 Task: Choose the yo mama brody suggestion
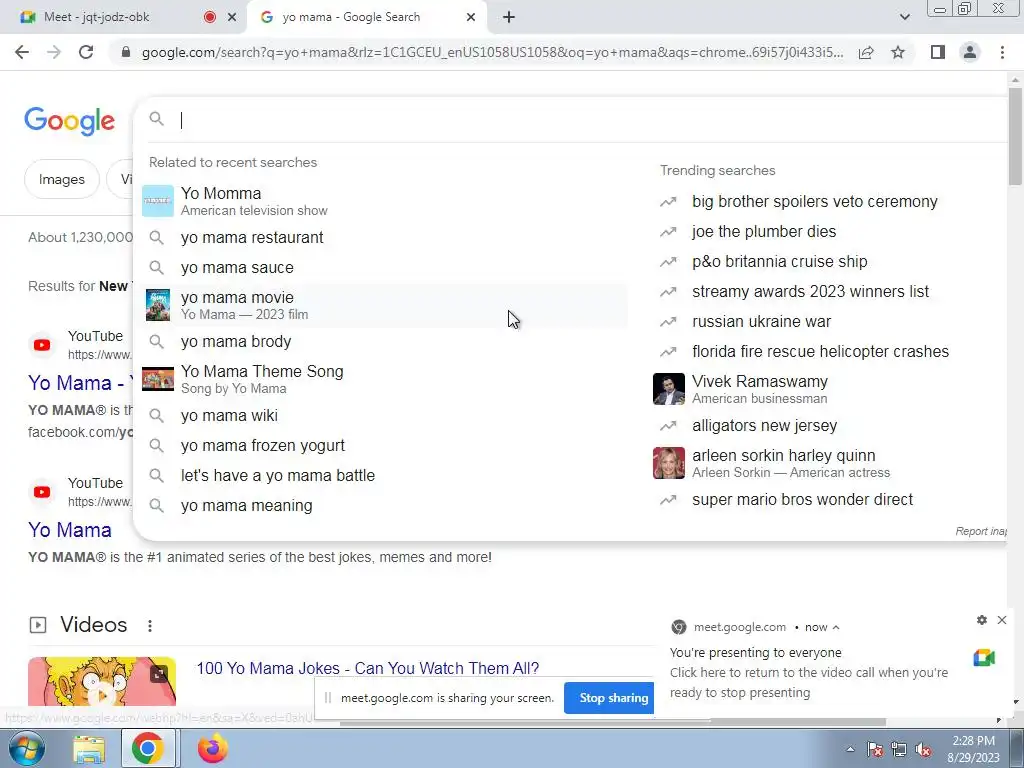pos(382,342)
